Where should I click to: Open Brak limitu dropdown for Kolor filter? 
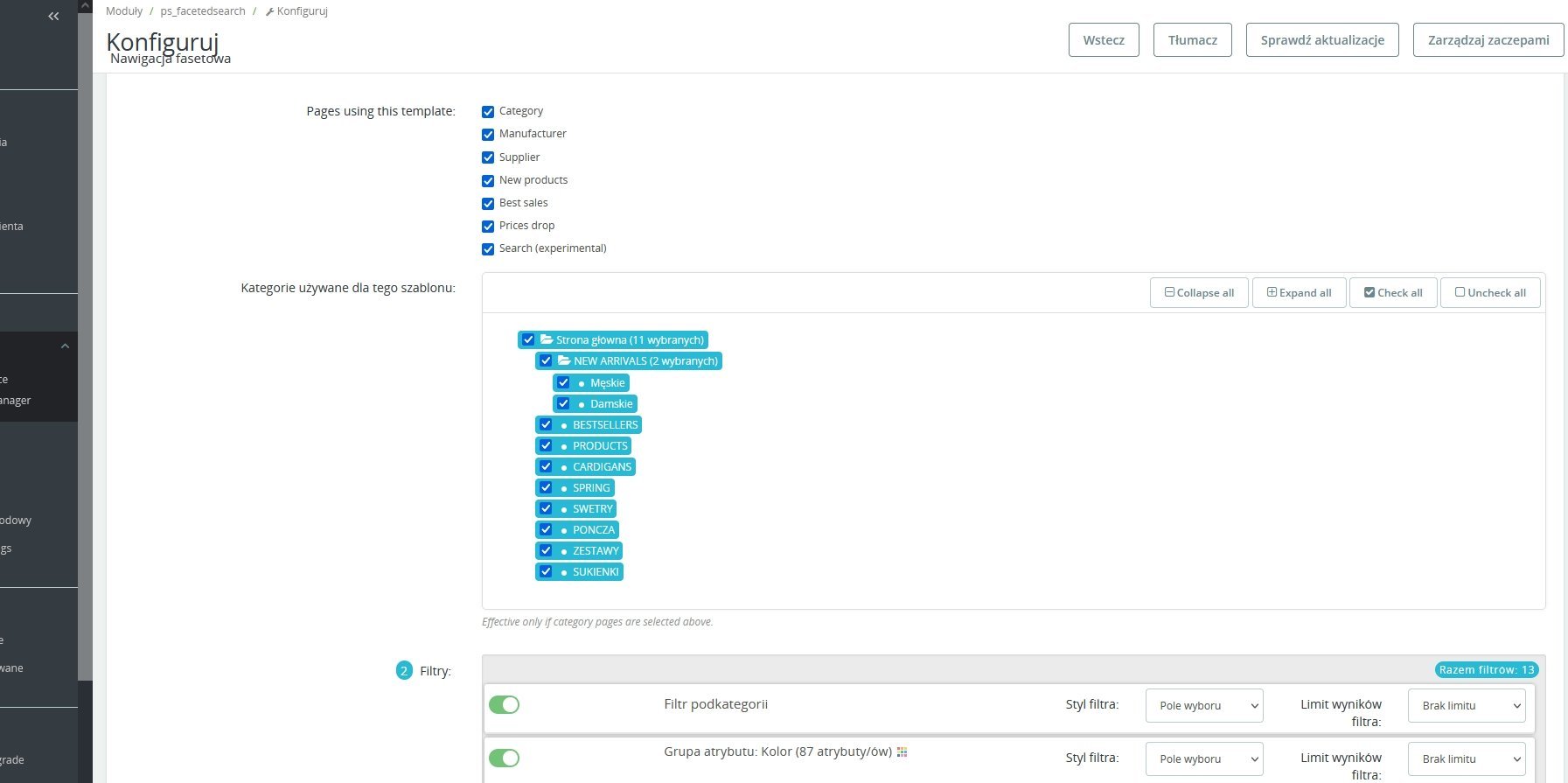(1467, 759)
